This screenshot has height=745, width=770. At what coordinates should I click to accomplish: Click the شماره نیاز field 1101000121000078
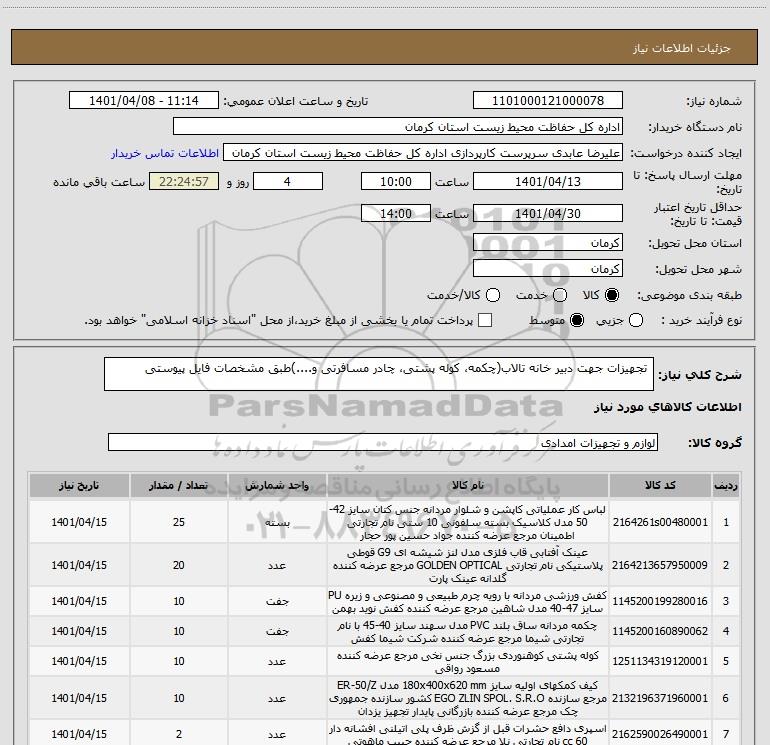click(x=548, y=101)
